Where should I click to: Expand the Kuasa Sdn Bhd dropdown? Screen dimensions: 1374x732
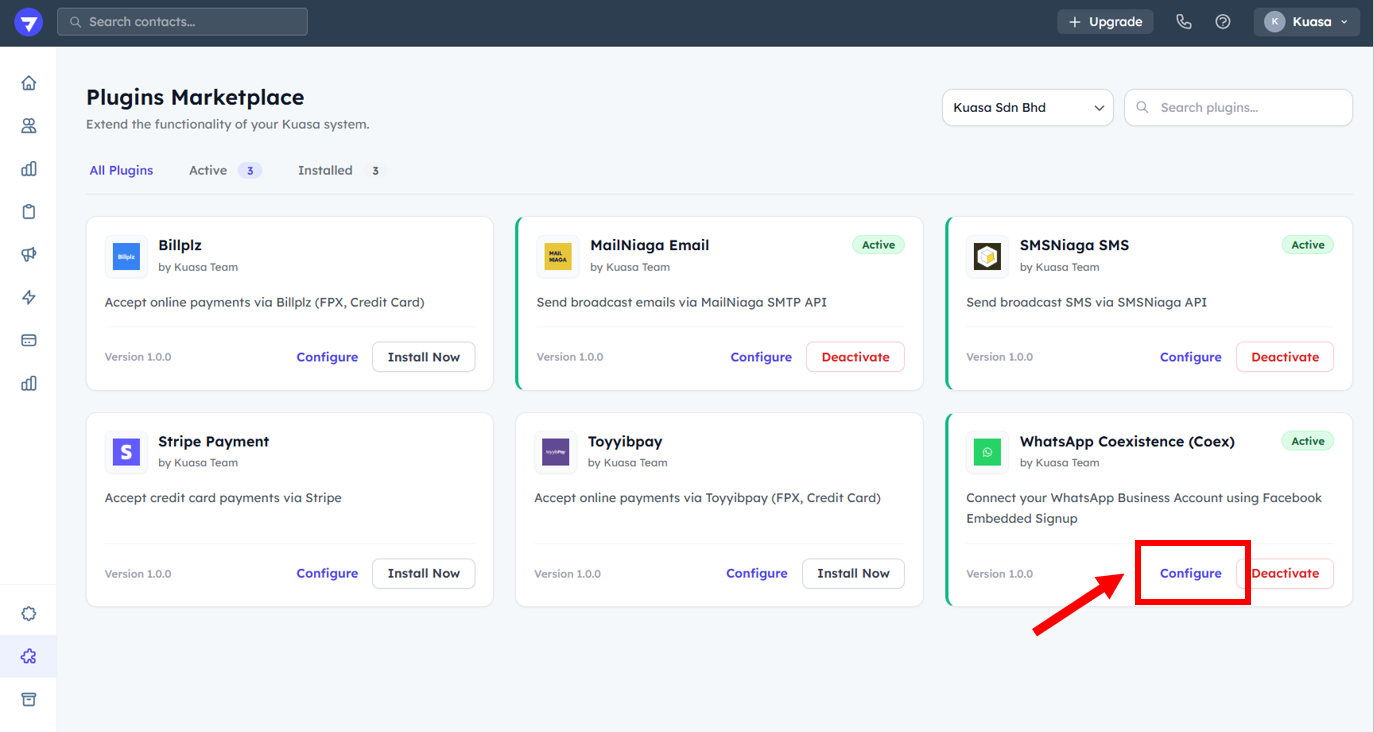click(1027, 108)
